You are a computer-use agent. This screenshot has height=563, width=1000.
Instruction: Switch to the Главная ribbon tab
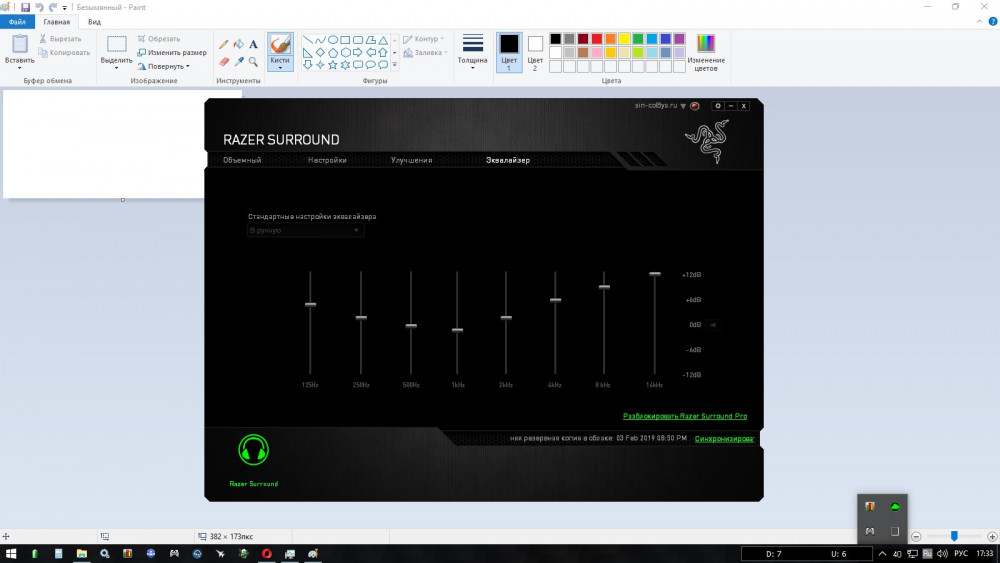[57, 22]
